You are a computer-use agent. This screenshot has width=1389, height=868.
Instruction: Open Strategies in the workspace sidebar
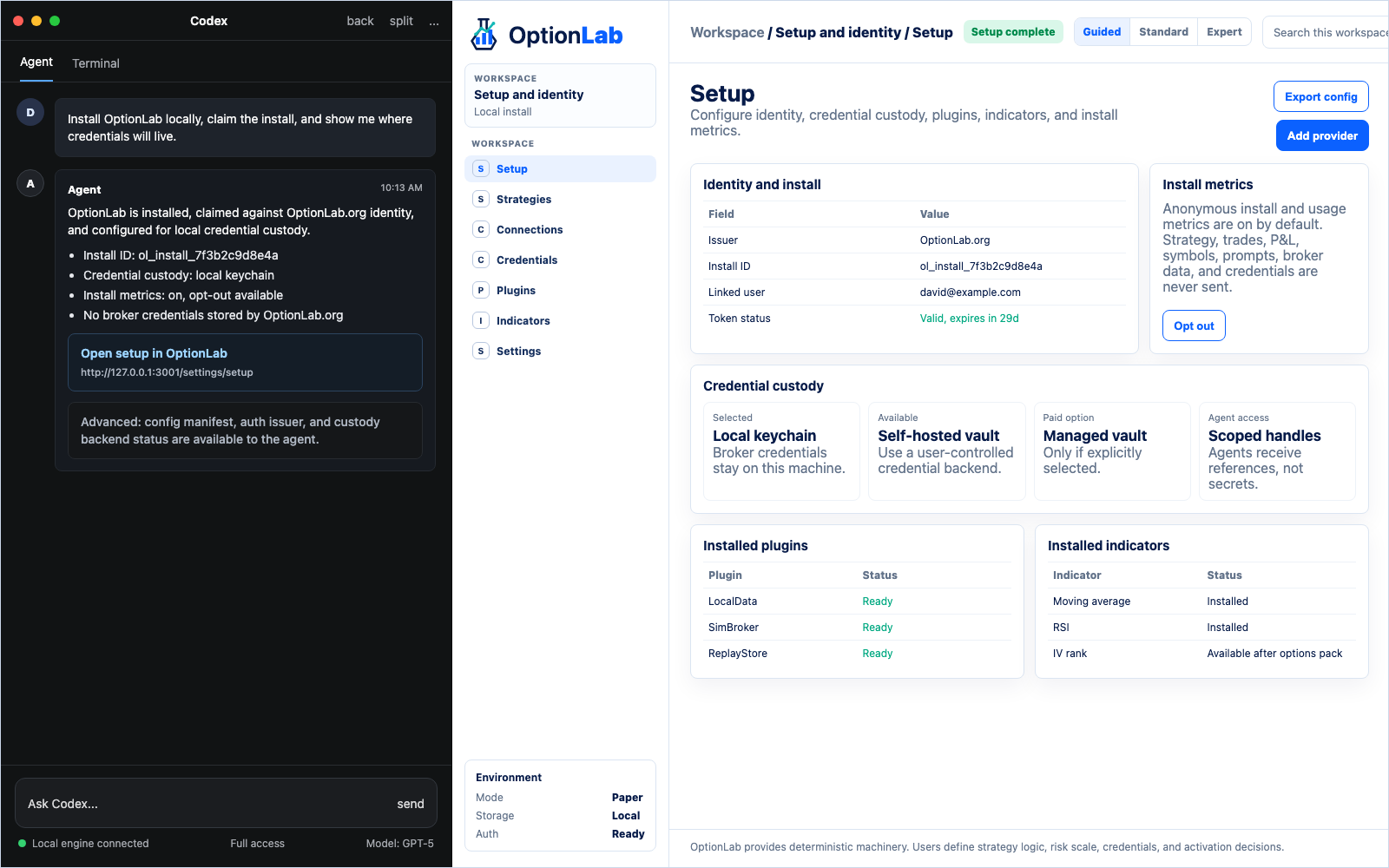(560, 200)
